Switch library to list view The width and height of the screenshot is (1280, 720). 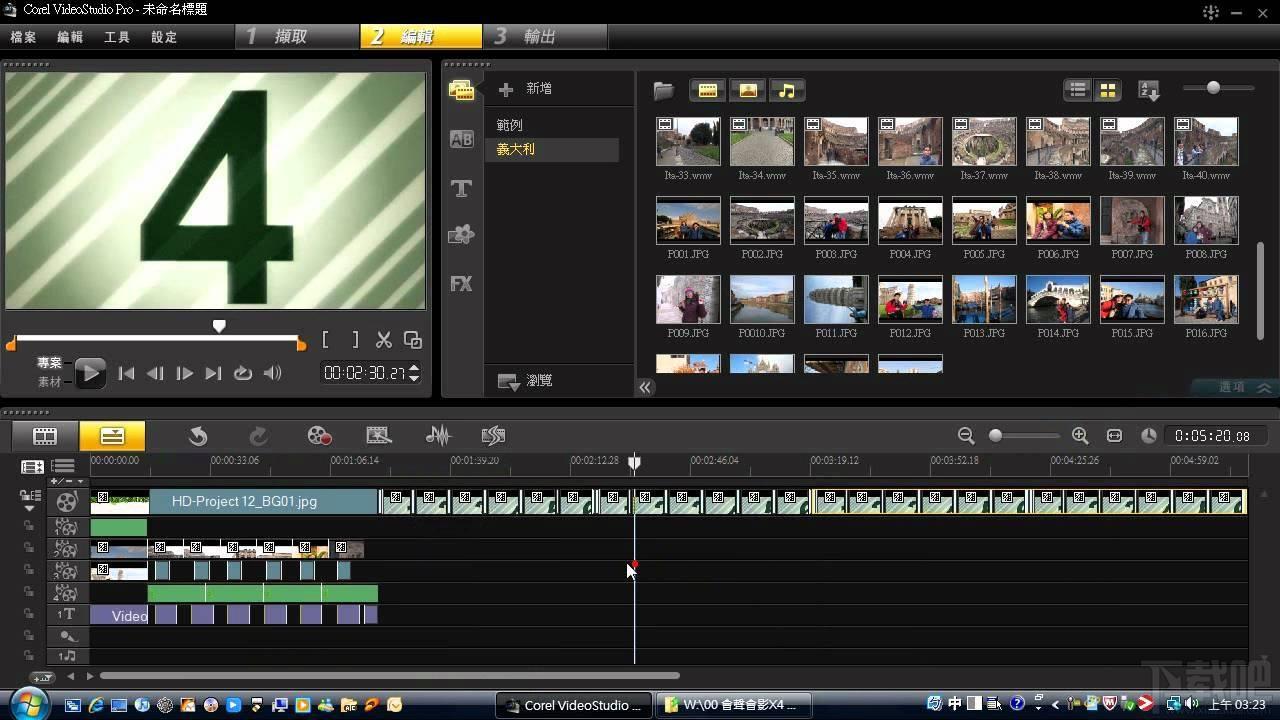click(1077, 91)
